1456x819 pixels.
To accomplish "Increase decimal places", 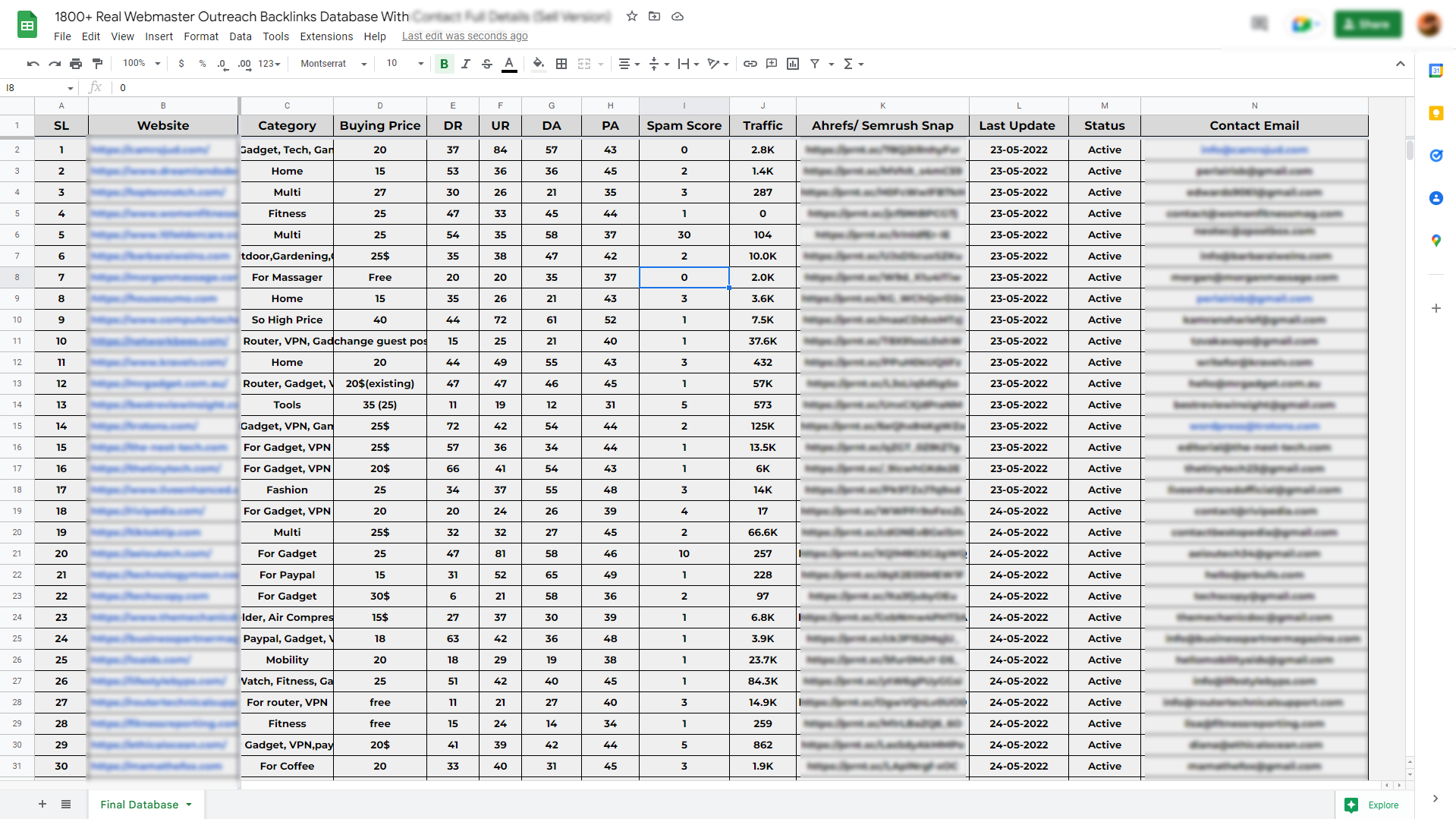I will (x=244, y=64).
